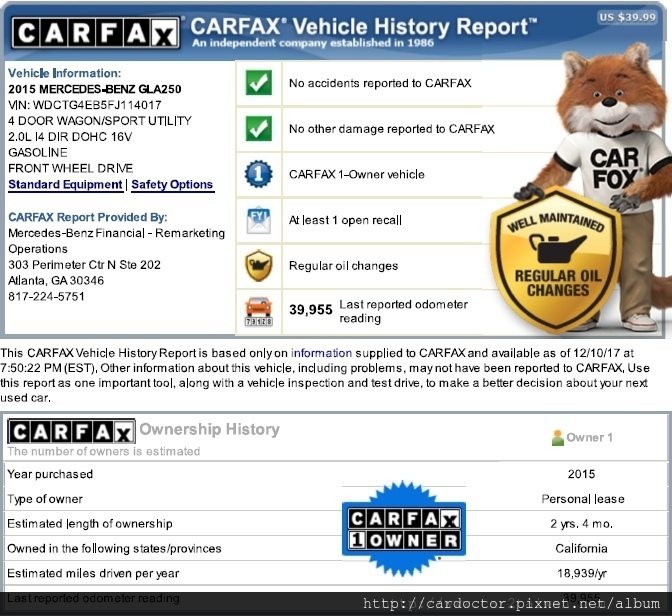Click the Owner 1 column label
The width and height of the screenshot is (672, 616).
click(x=589, y=438)
